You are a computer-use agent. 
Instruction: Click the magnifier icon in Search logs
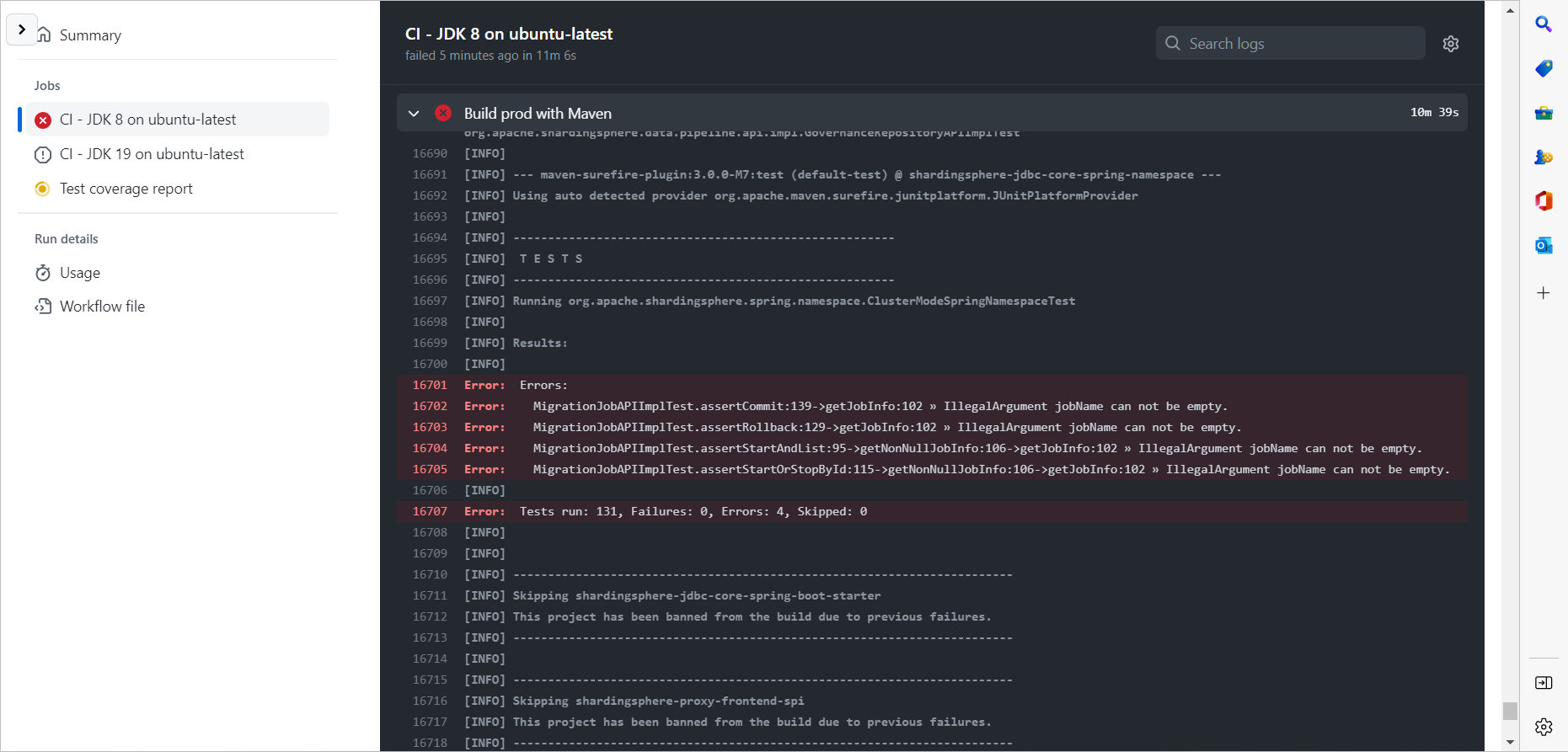[x=1173, y=43]
